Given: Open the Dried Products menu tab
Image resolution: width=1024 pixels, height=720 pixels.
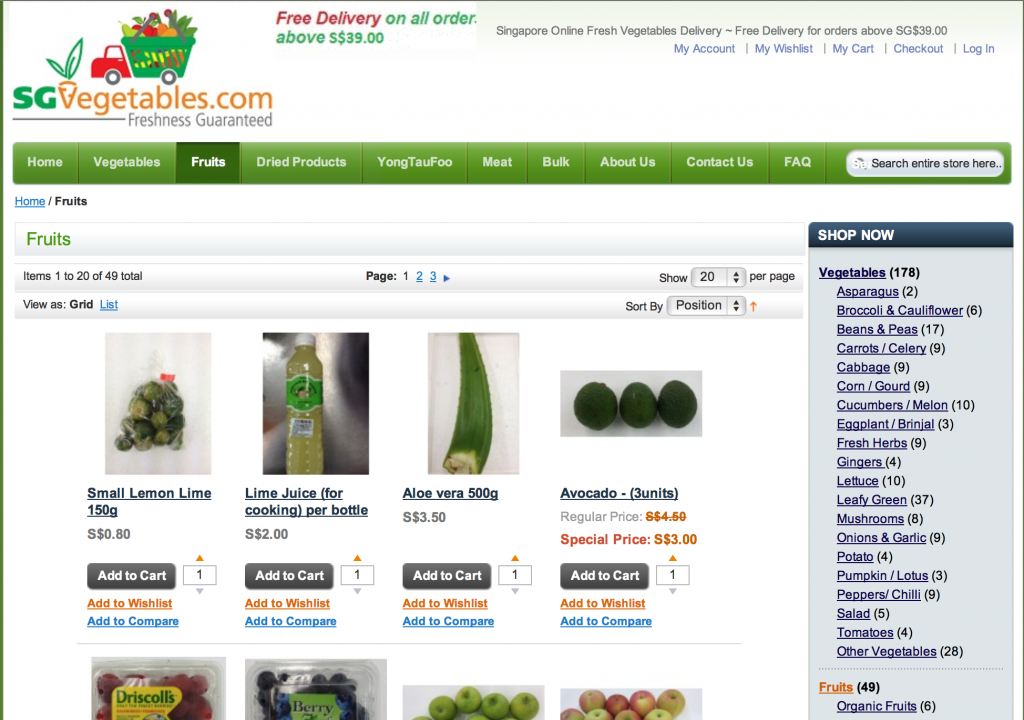Looking at the screenshot, I should (301, 162).
